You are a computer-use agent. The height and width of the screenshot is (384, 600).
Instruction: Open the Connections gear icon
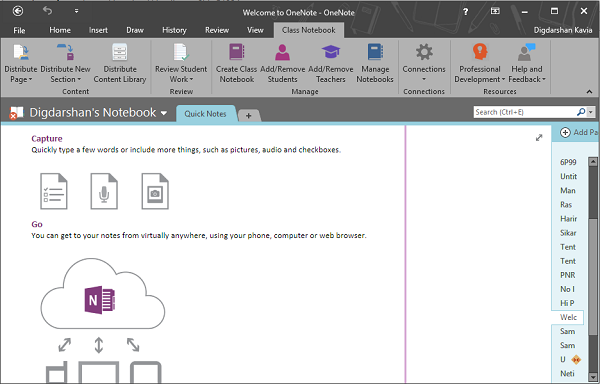[424, 52]
